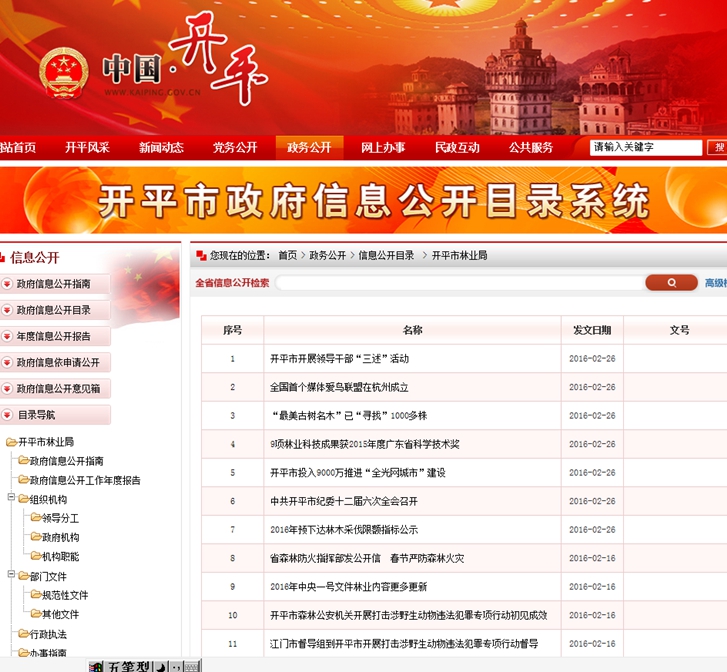Open the 政务公开 navigation tab

309,147
